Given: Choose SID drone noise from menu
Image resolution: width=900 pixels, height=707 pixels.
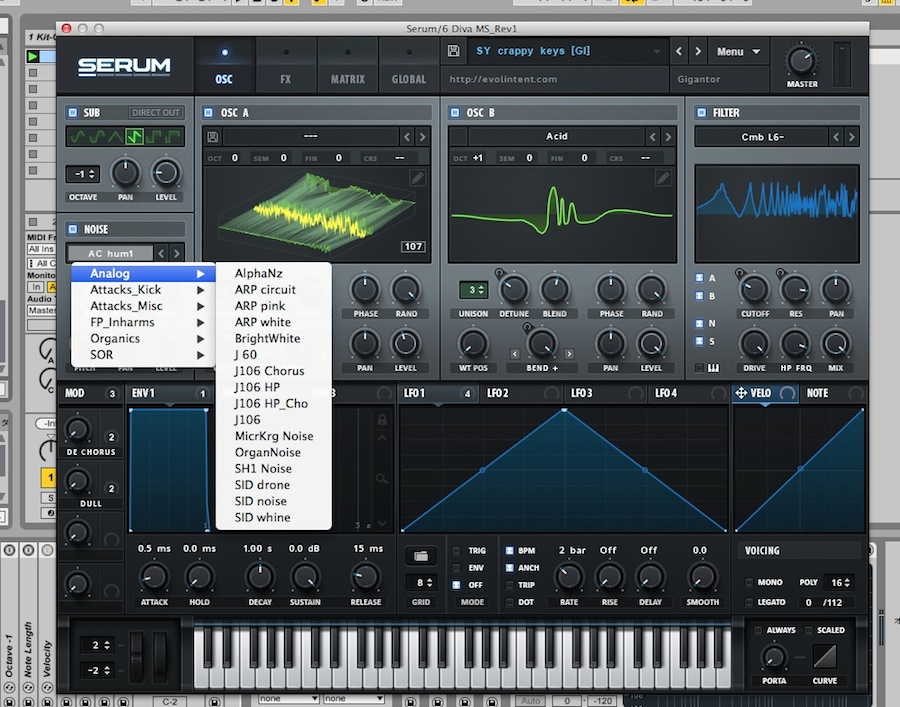Looking at the screenshot, I should 274,485.
